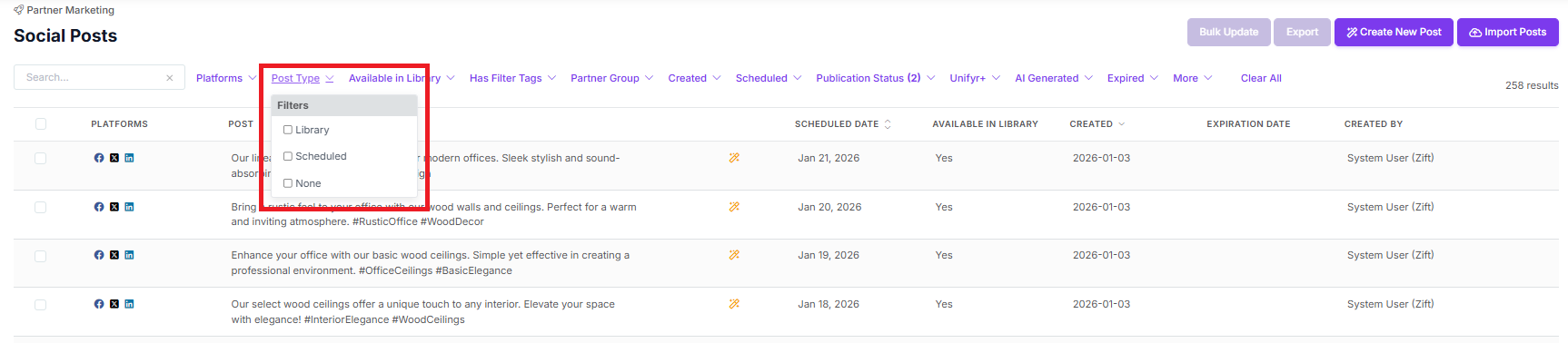Click the Partner Marketing breadcrumb text
1568x343 pixels.
tap(71, 10)
